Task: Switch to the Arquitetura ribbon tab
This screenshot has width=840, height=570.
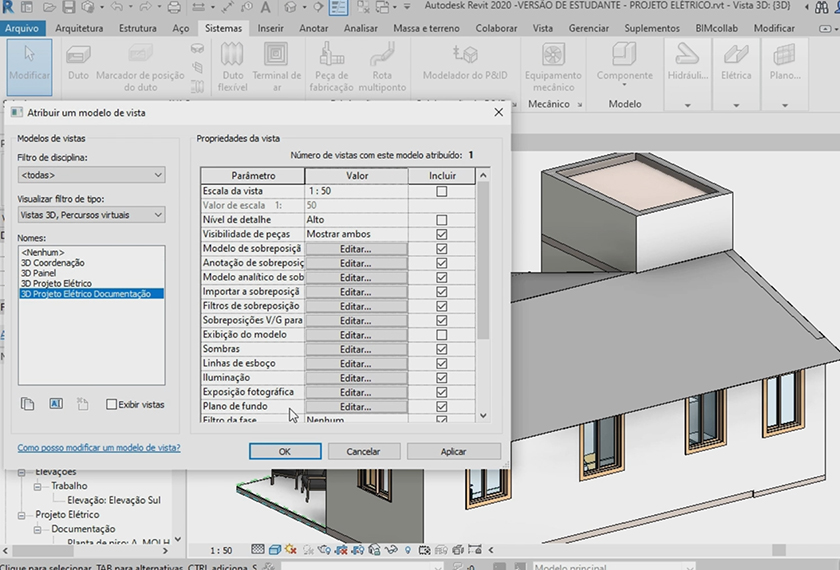Action: [x=84, y=28]
